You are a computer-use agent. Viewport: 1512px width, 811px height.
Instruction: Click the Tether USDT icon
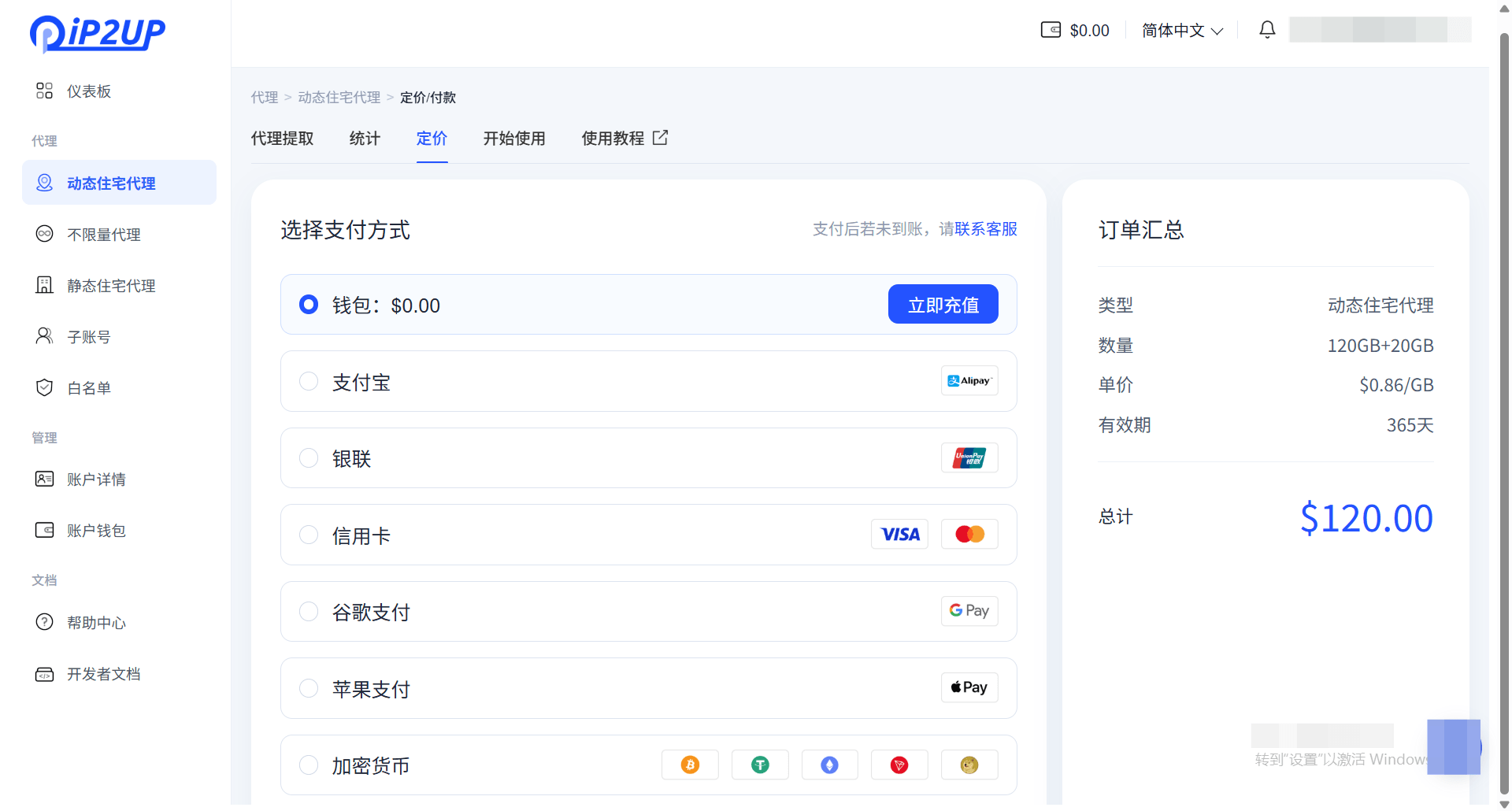click(x=760, y=765)
